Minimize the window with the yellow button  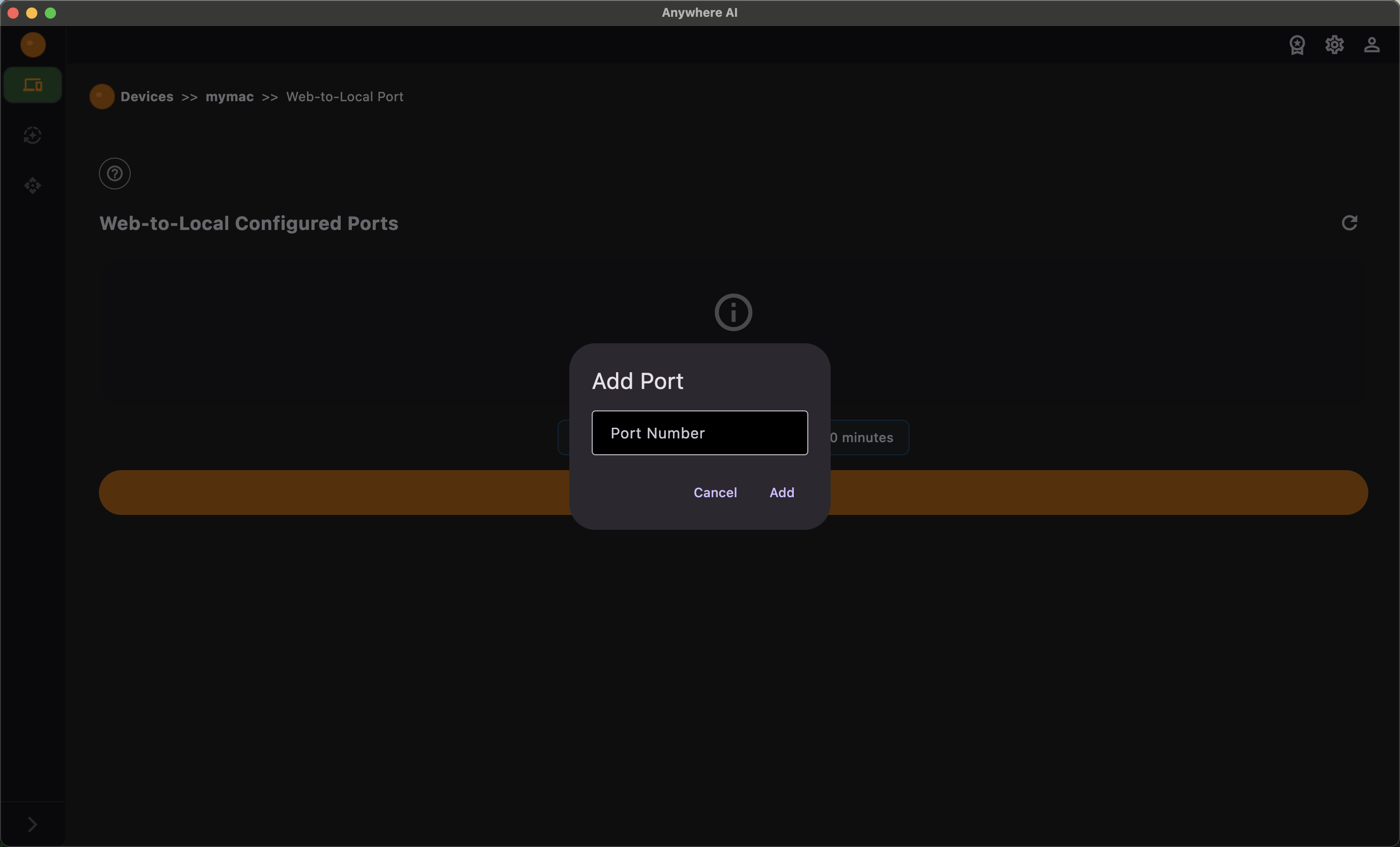coord(32,13)
